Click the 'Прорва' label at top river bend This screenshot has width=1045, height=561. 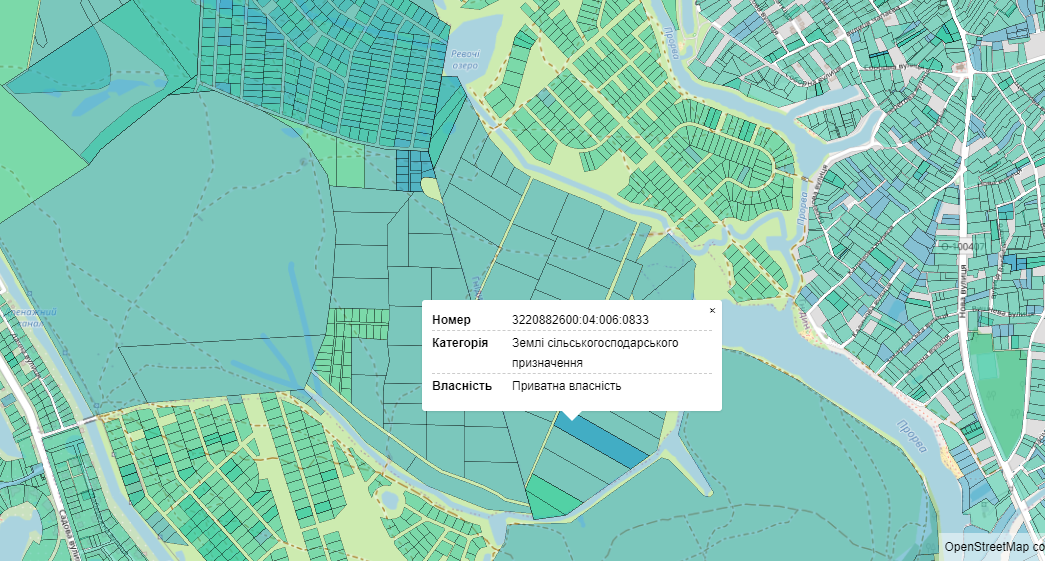(x=667, y=41)
